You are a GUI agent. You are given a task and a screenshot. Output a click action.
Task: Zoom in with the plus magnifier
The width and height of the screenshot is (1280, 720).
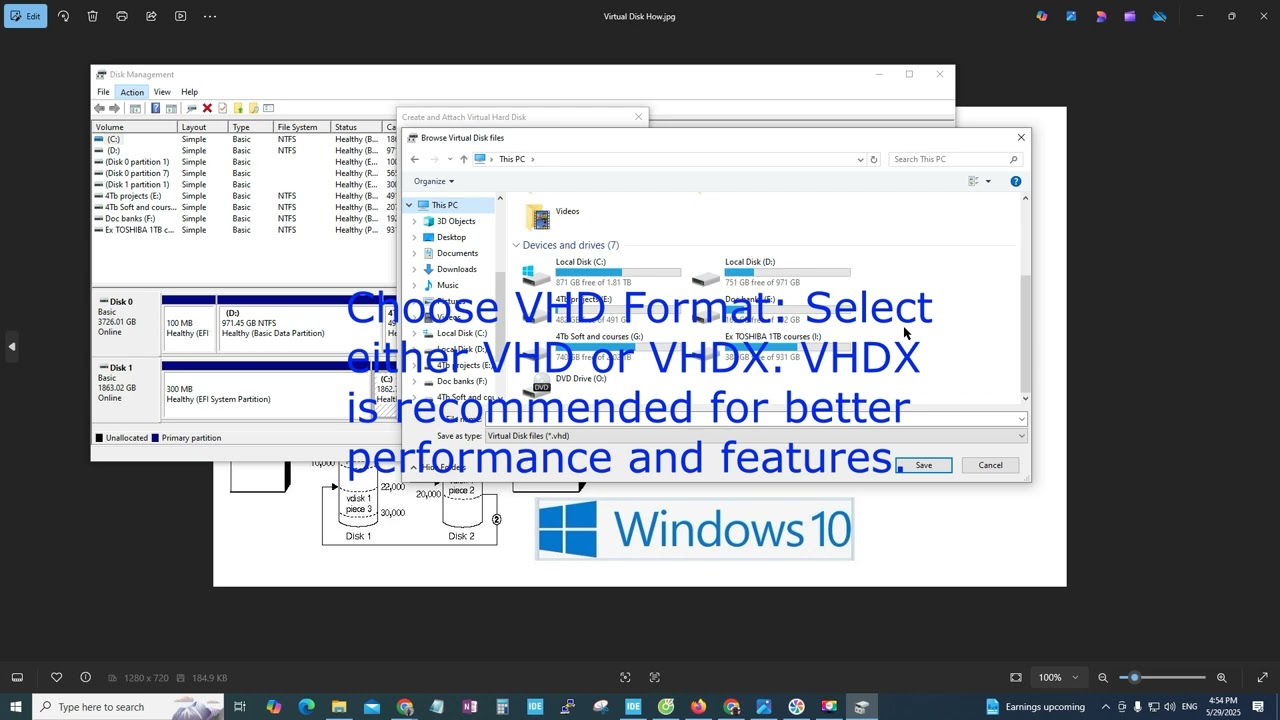[1221, 677]
